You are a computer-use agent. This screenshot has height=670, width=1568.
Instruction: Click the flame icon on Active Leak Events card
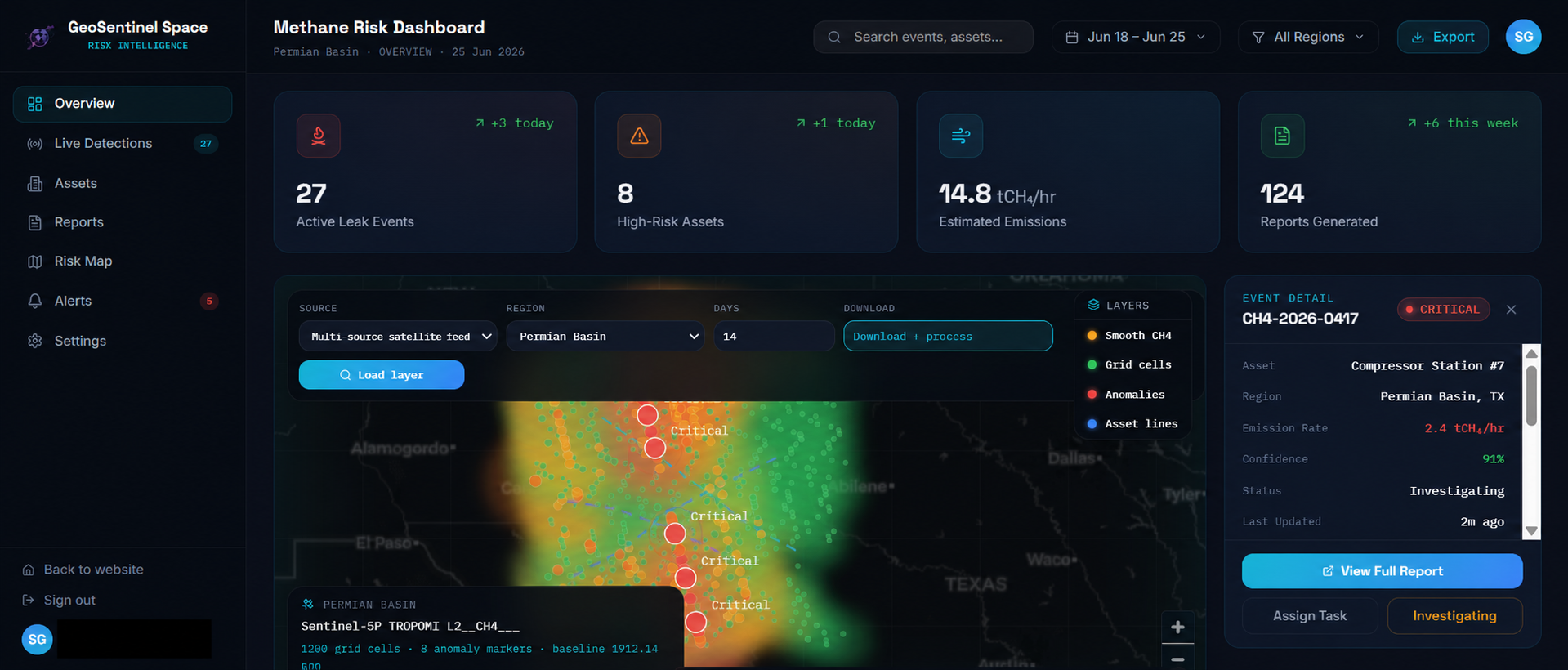click(319, 136)
